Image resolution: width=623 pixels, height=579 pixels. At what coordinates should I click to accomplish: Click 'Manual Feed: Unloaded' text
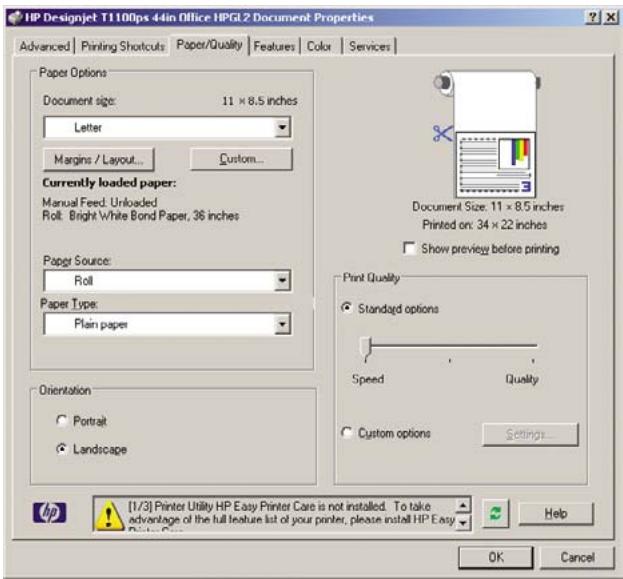coord(100,202)
